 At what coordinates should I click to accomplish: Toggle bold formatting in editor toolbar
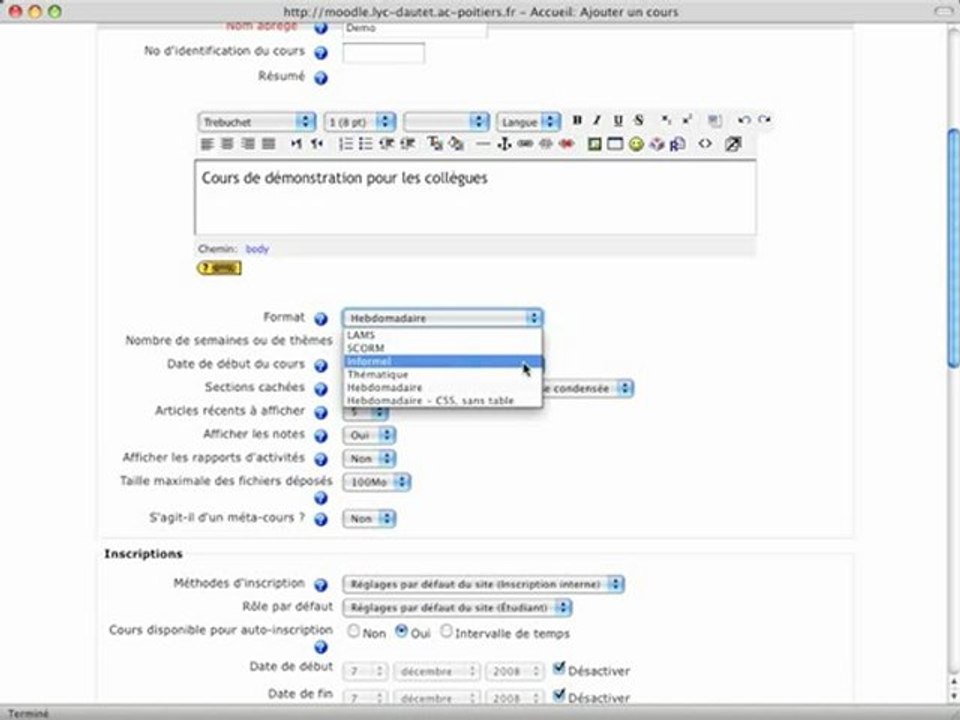577,120
